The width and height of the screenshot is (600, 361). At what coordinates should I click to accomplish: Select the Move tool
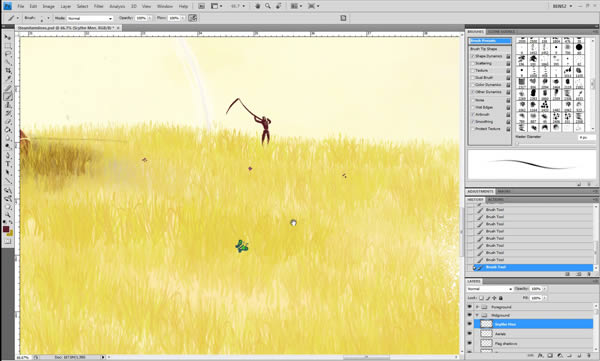(8, 37)
